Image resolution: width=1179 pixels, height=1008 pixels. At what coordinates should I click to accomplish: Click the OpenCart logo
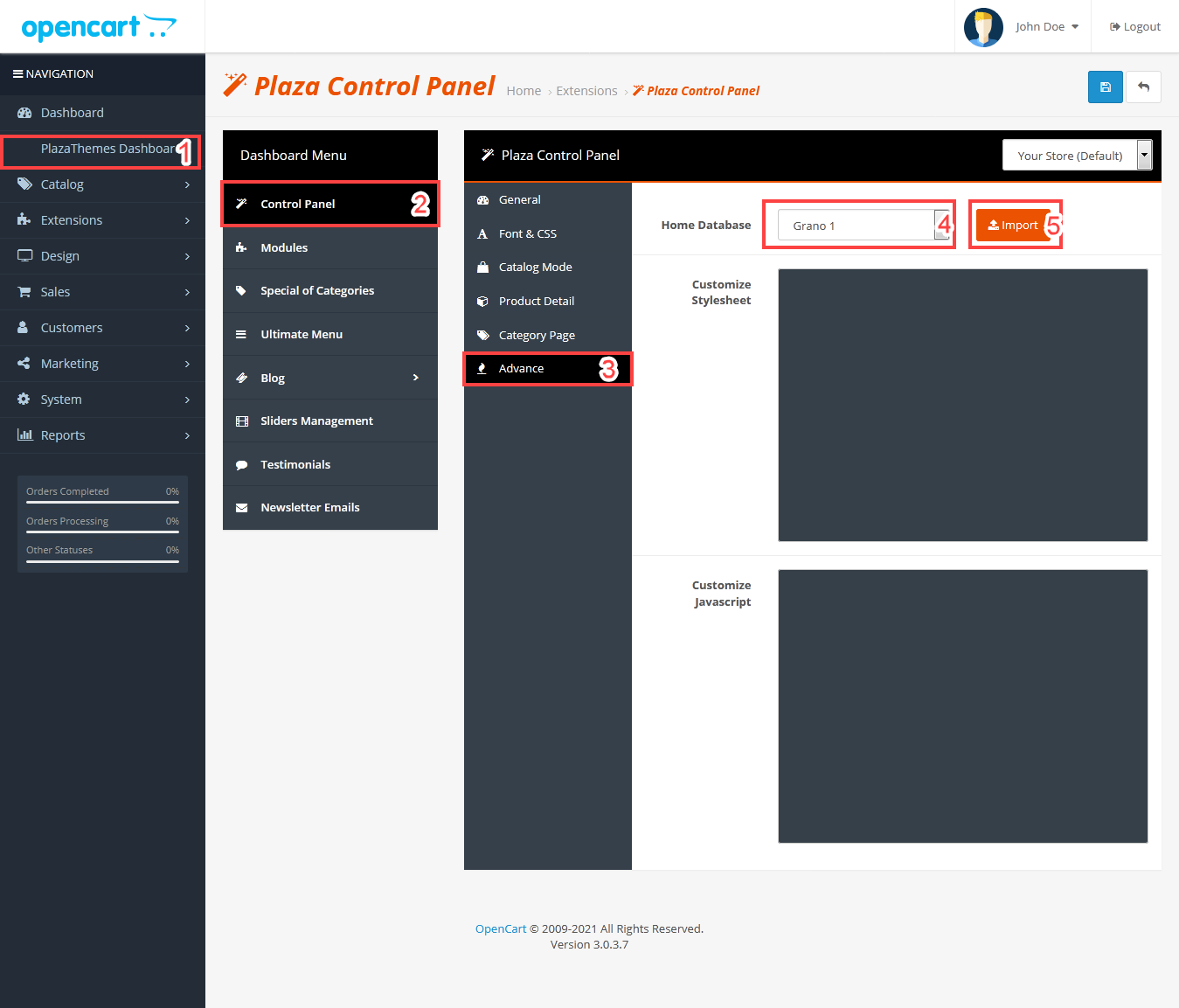pyautogui.click(x=99, y=27)
